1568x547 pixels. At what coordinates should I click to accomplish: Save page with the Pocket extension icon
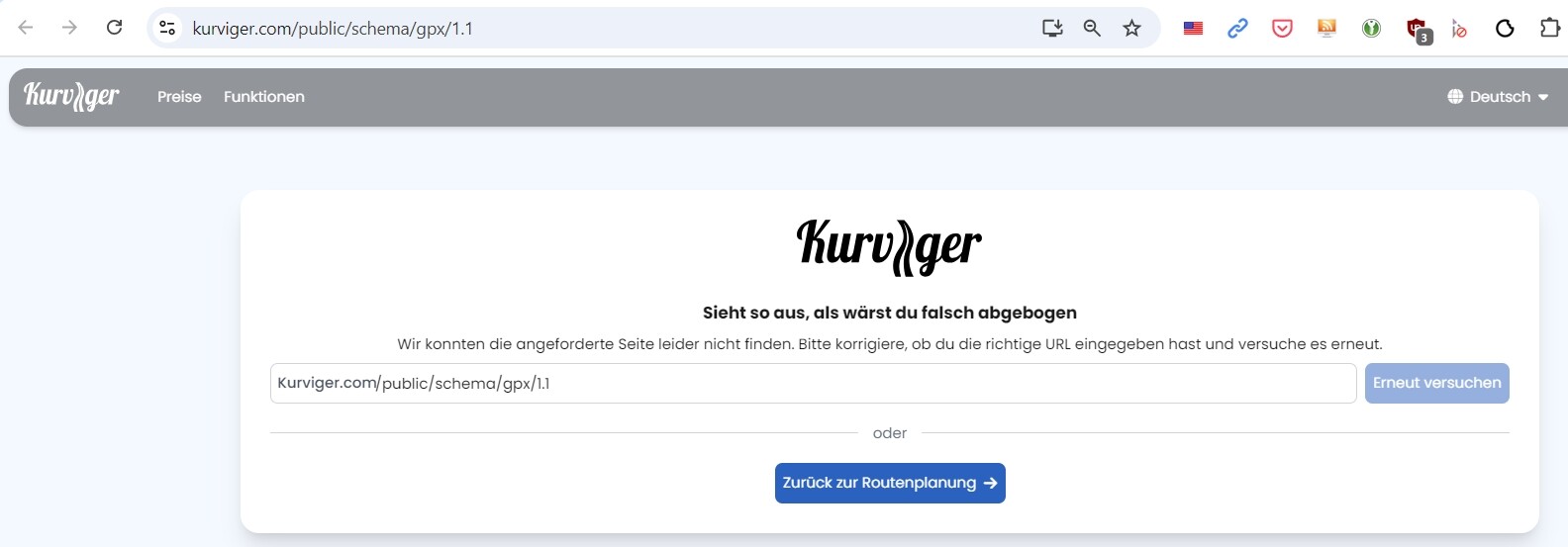1282,29
